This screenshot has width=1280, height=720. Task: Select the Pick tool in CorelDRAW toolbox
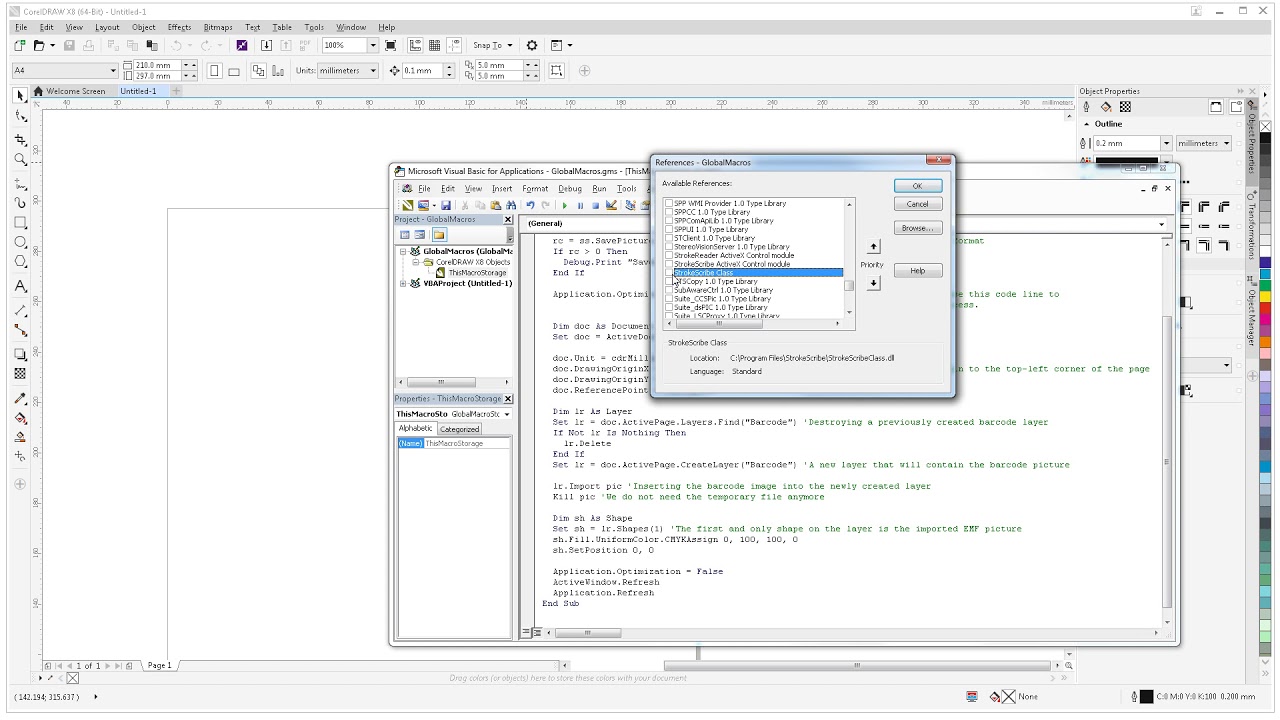(20, 96)
